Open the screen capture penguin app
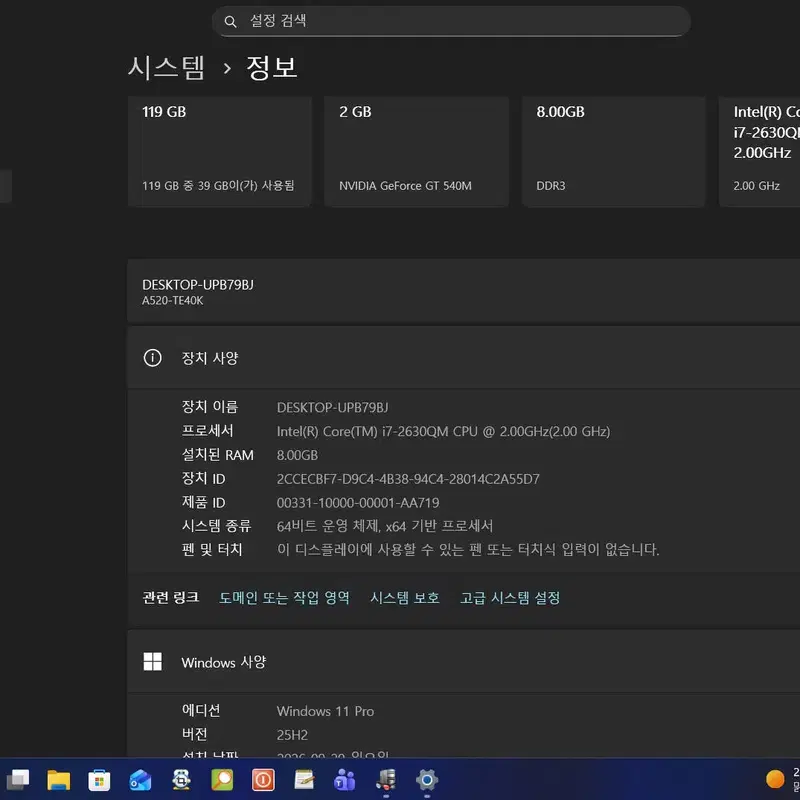 click(181, 780)
